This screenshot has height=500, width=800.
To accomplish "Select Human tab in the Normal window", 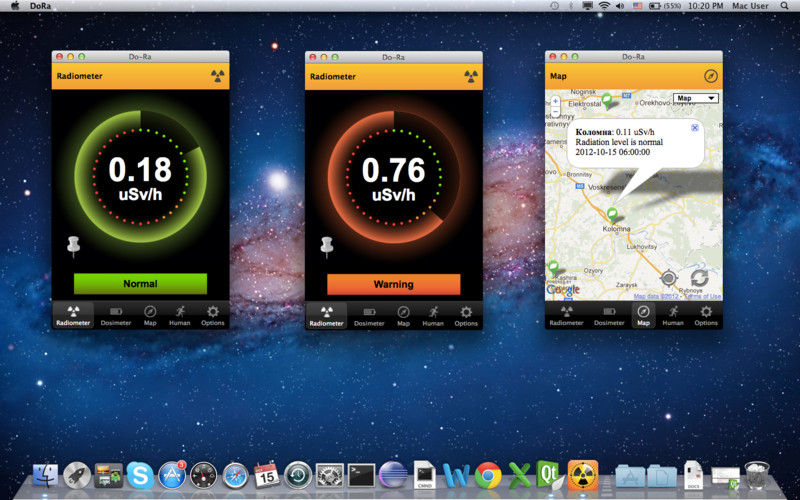I will [180, 315].
